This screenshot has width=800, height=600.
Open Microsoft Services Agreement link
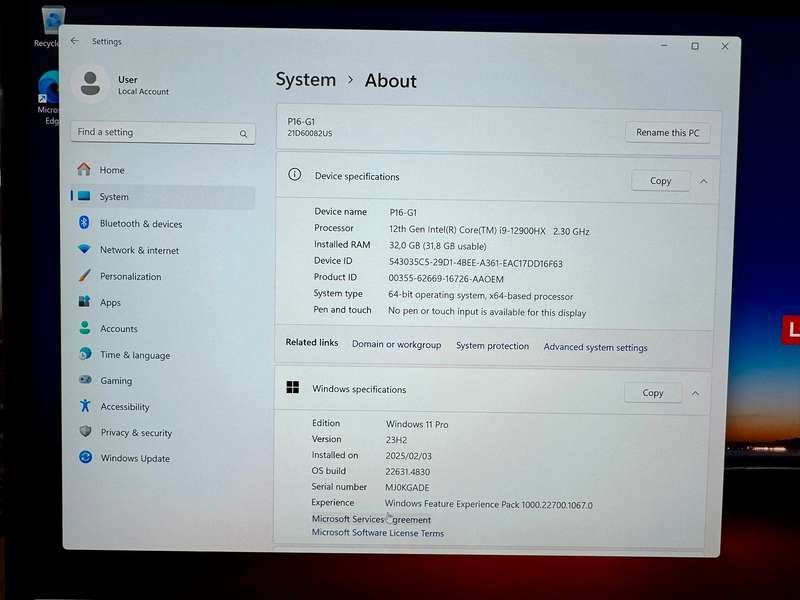coord(371,519)
